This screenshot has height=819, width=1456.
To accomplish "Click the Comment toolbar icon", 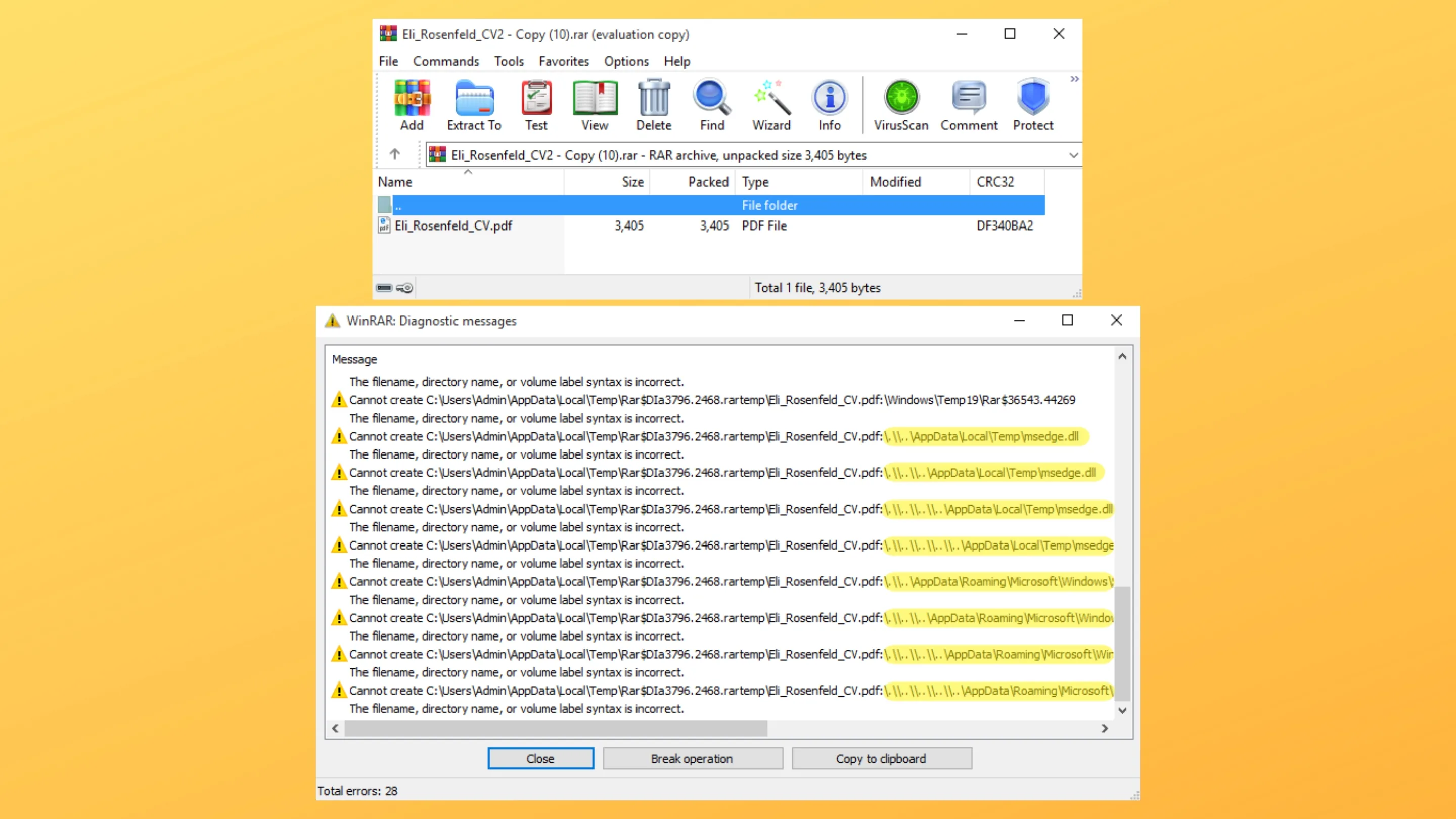I will (x=969, y=106).
